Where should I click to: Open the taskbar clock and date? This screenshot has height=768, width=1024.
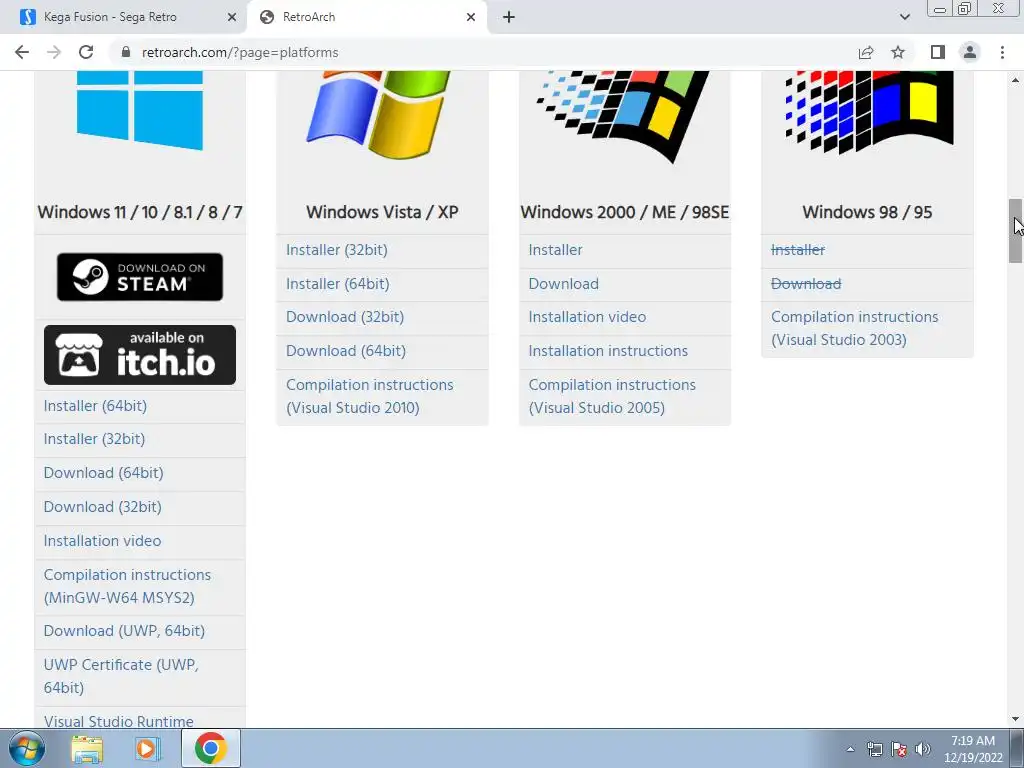pyautogui.click(x=973, y=749)
